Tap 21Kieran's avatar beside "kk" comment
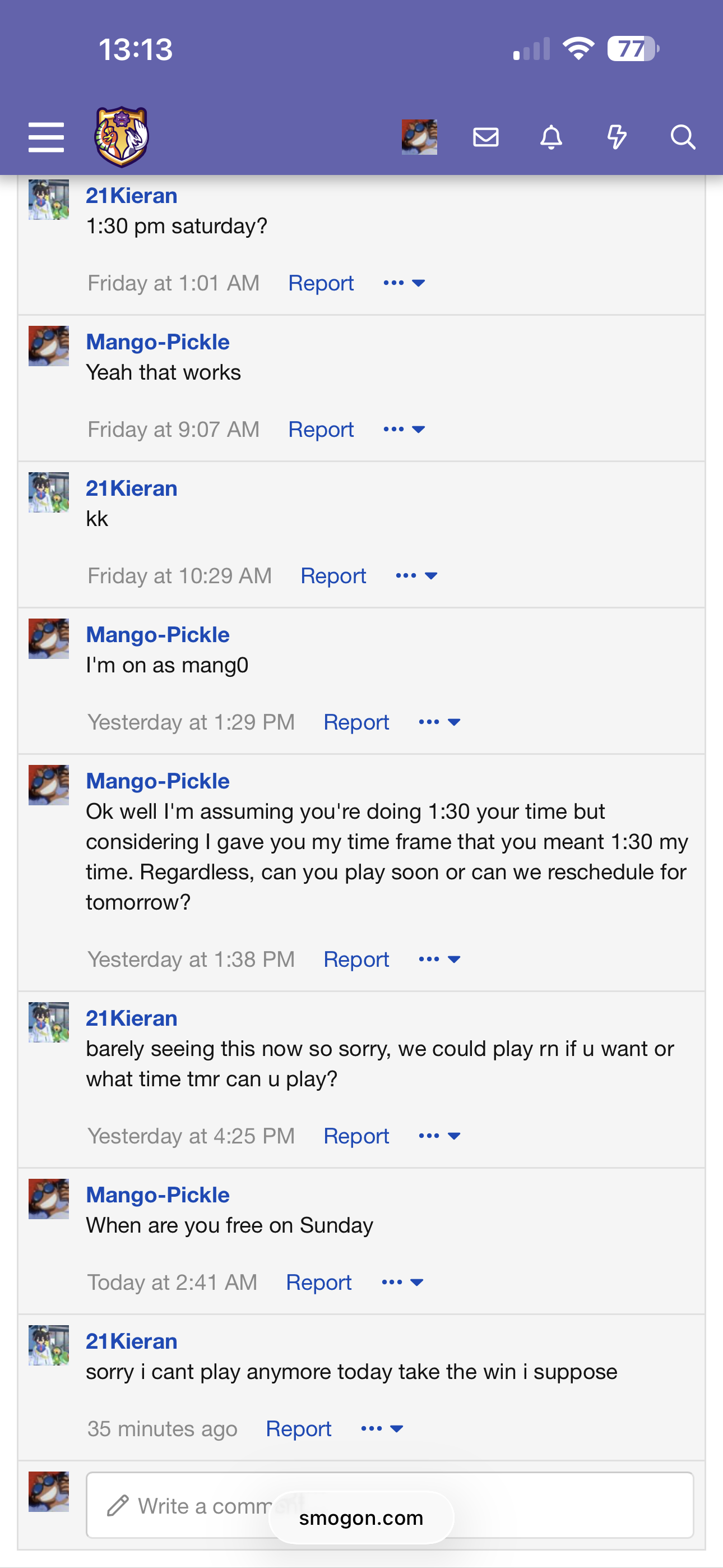 coord(49,492)
